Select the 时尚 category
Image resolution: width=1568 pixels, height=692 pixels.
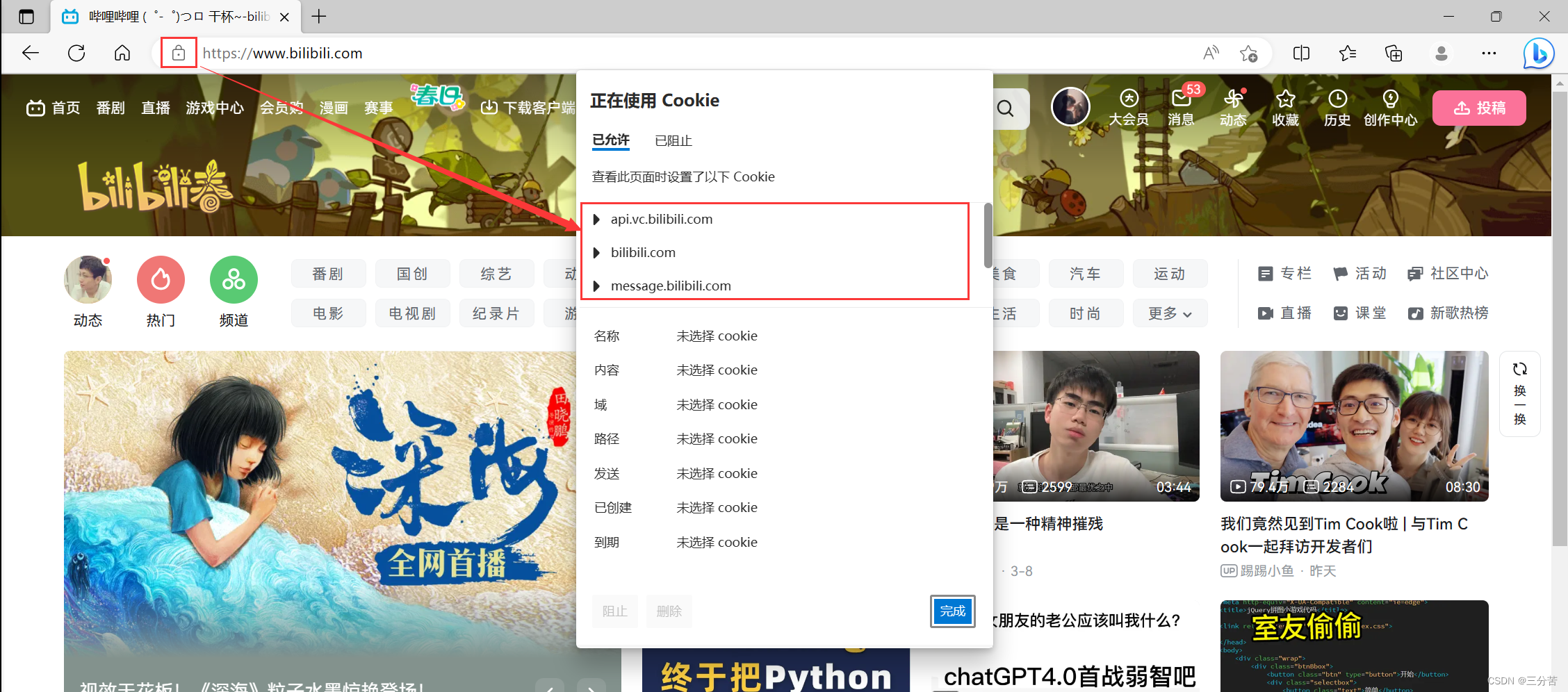tap(1086, 313)
